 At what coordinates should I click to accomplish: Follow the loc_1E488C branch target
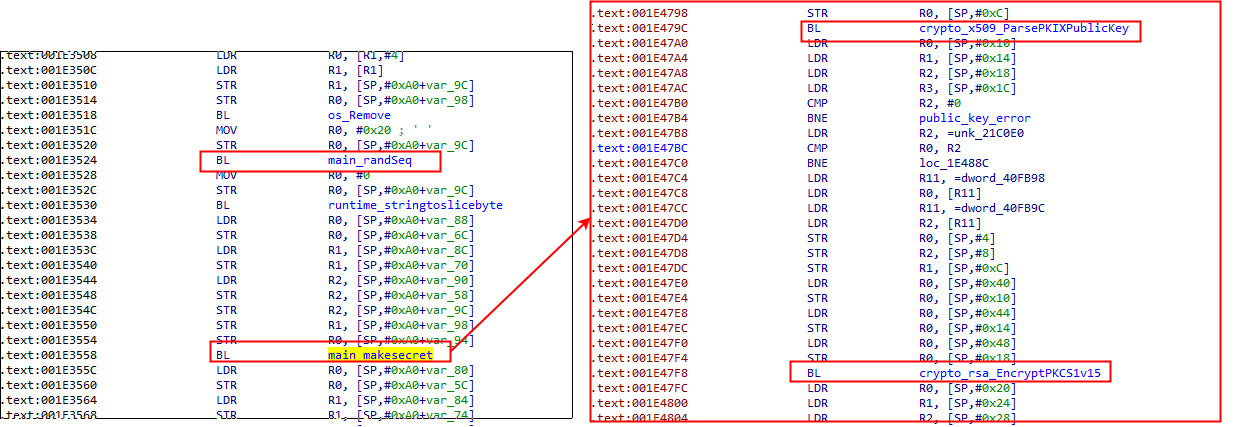point(954,163)
